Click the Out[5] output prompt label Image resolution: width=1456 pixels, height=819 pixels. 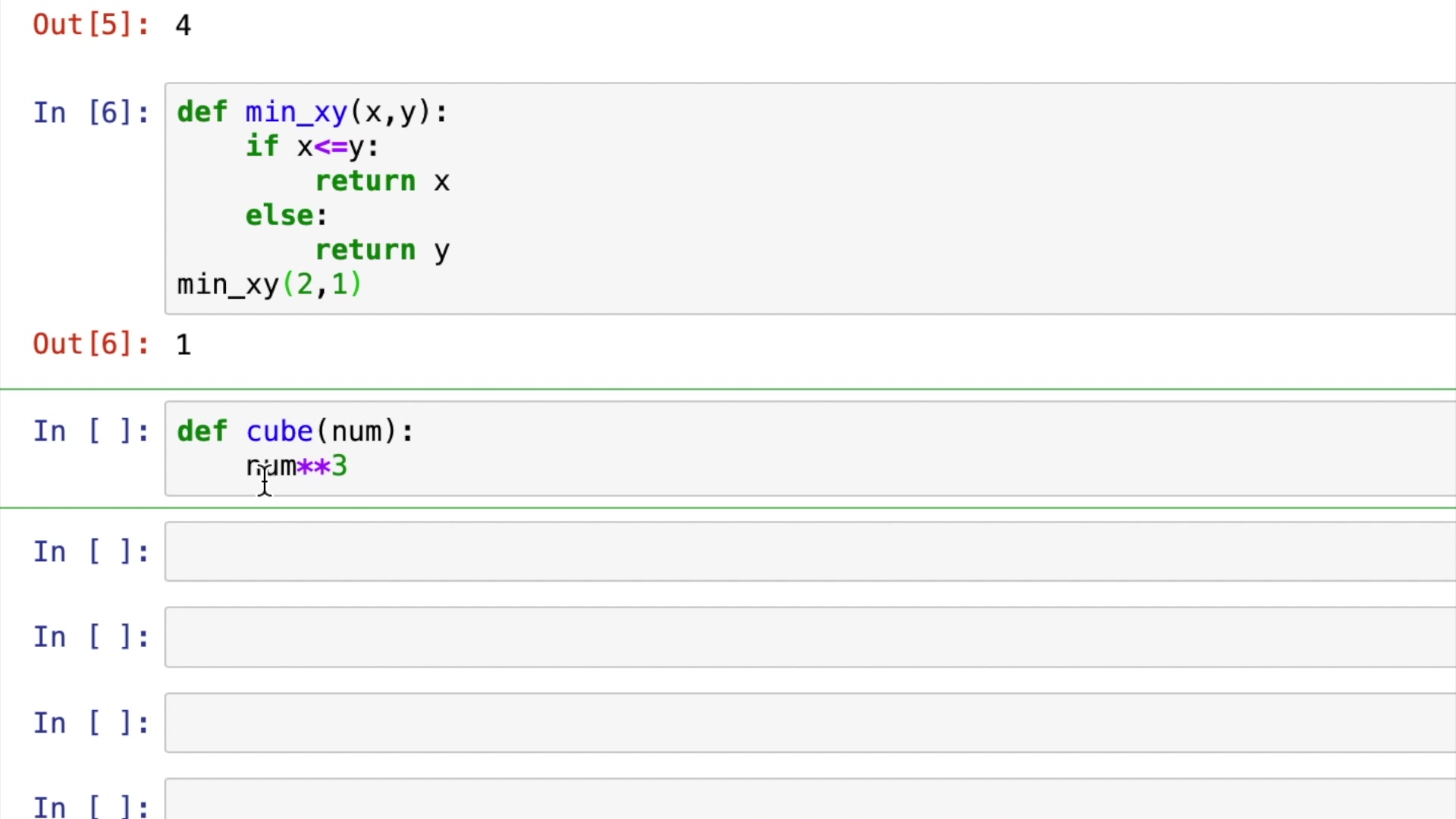coord(91,25)
